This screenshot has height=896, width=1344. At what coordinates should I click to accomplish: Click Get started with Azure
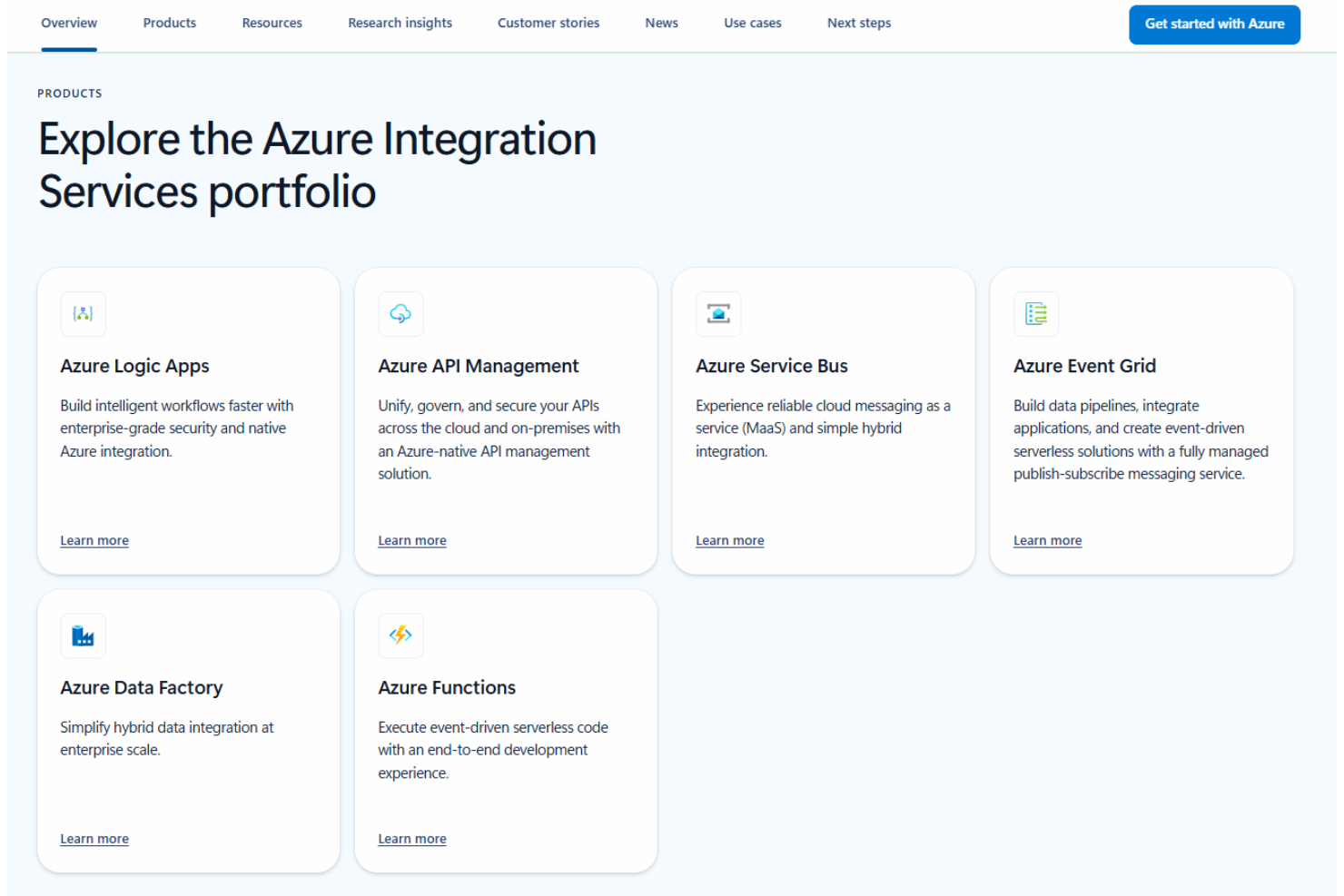pyautogui.click(x=1214, y=25)
